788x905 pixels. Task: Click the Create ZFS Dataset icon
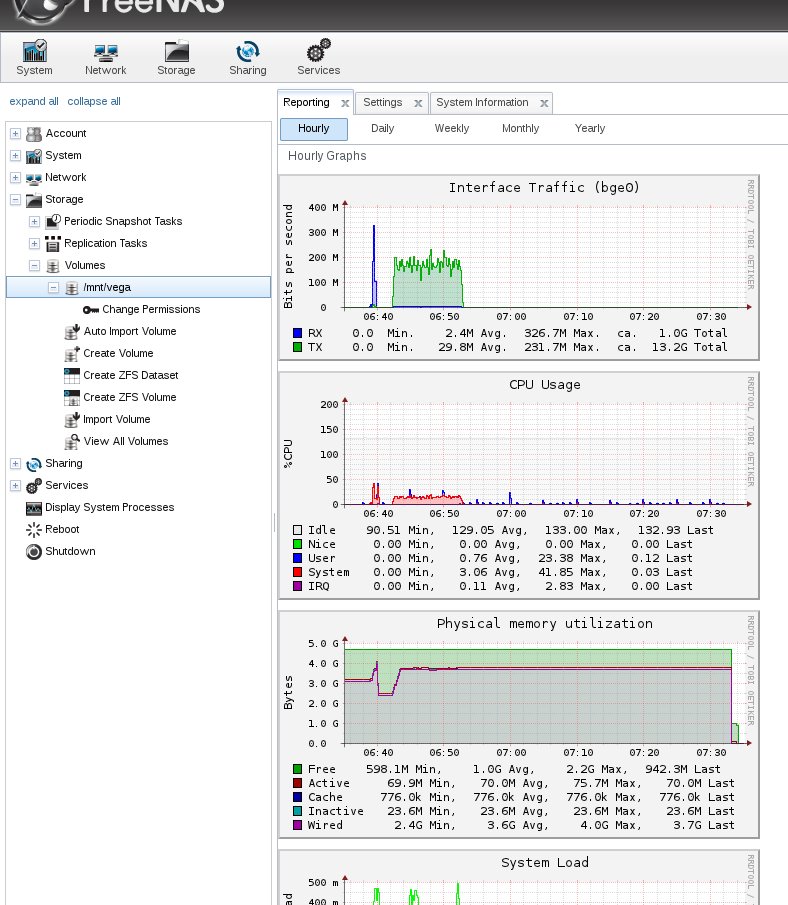tap(72, 376)
